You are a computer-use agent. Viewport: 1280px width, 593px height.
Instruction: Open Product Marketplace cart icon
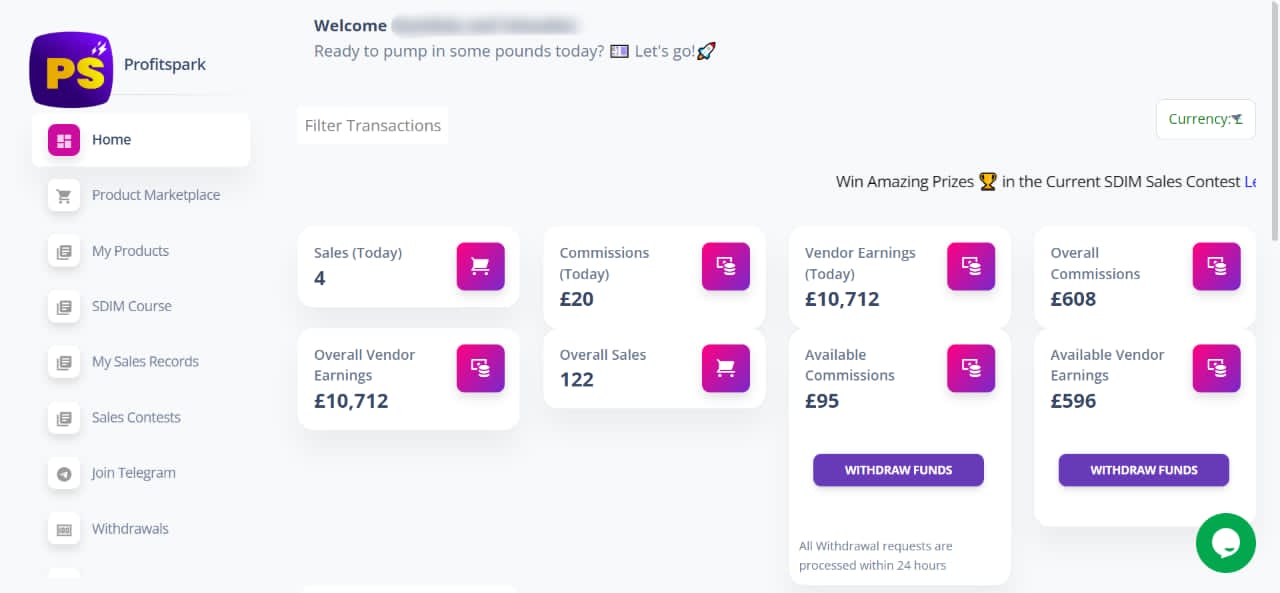pos(64,195)
